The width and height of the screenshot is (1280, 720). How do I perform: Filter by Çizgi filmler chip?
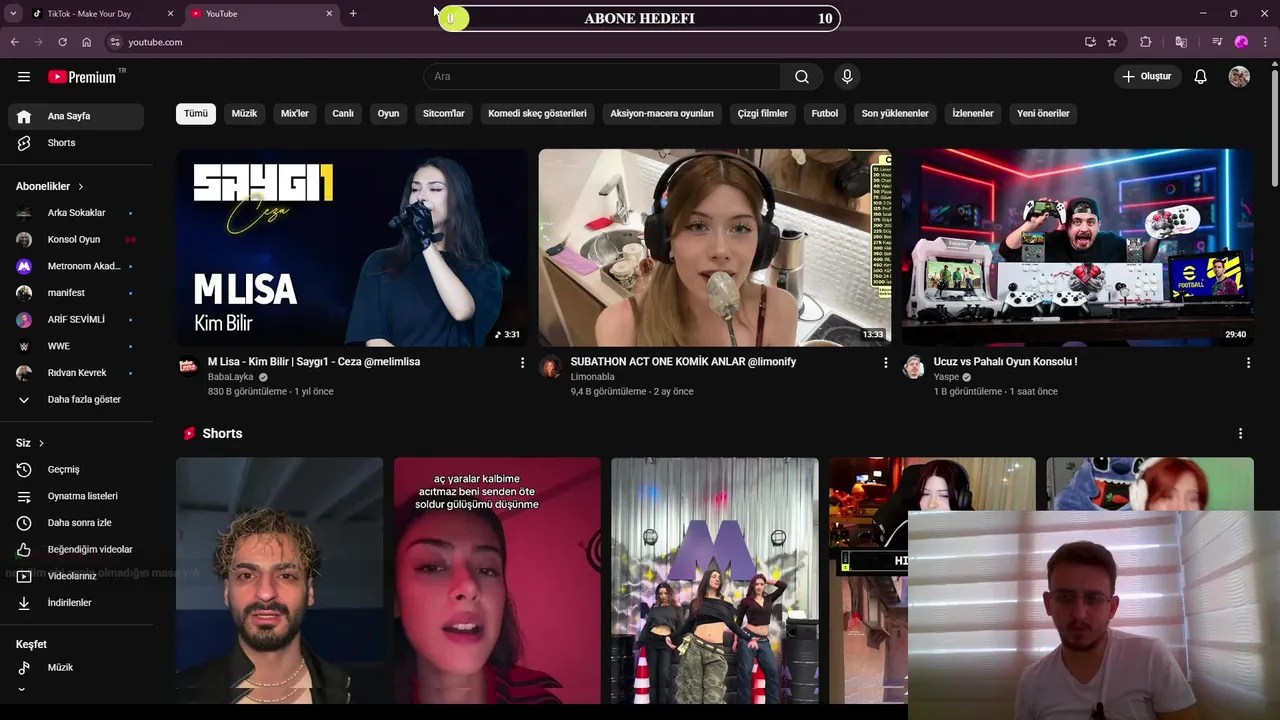coord(763,114)
